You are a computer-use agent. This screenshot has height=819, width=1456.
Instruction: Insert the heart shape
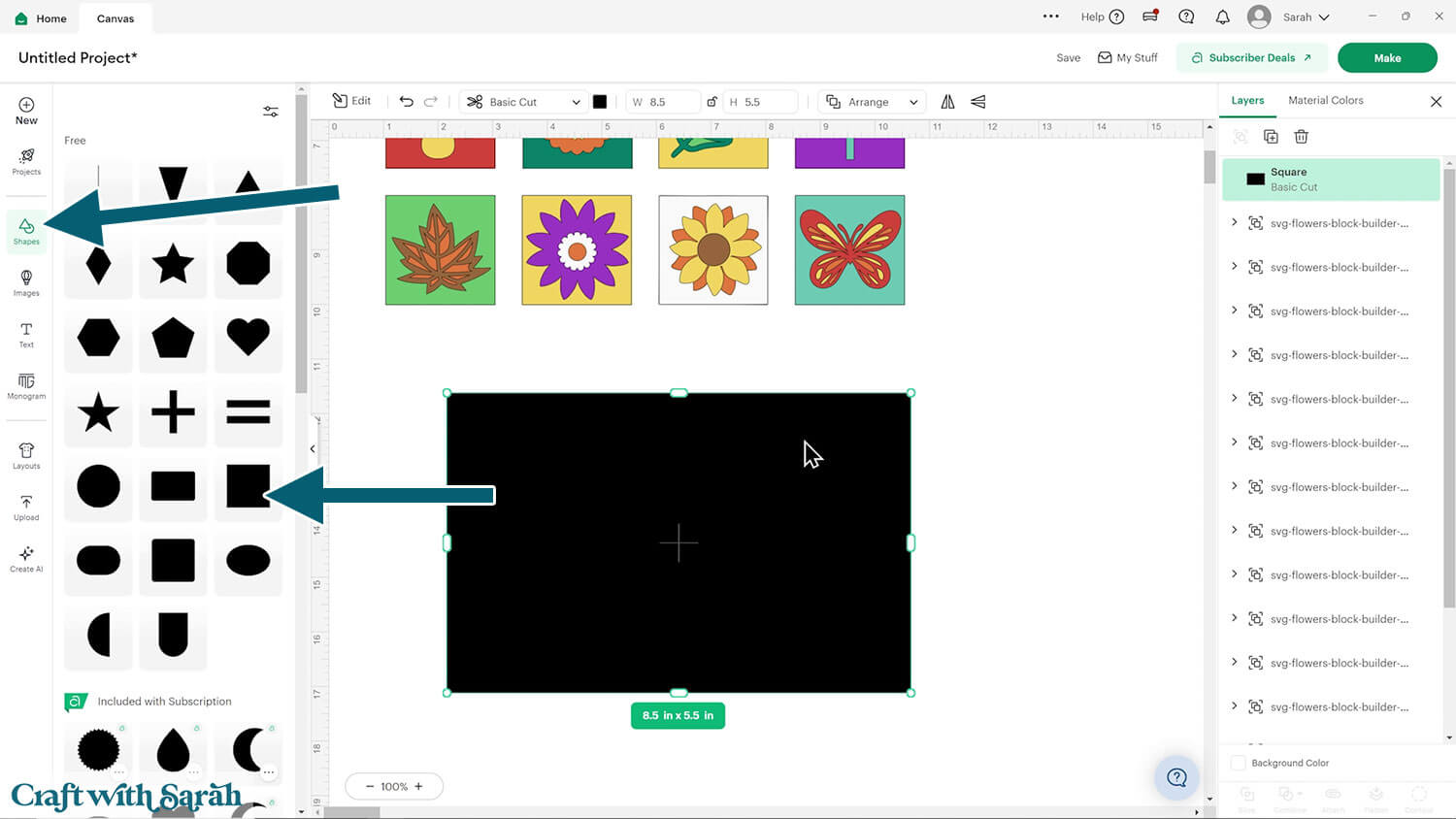pos(248,338)
